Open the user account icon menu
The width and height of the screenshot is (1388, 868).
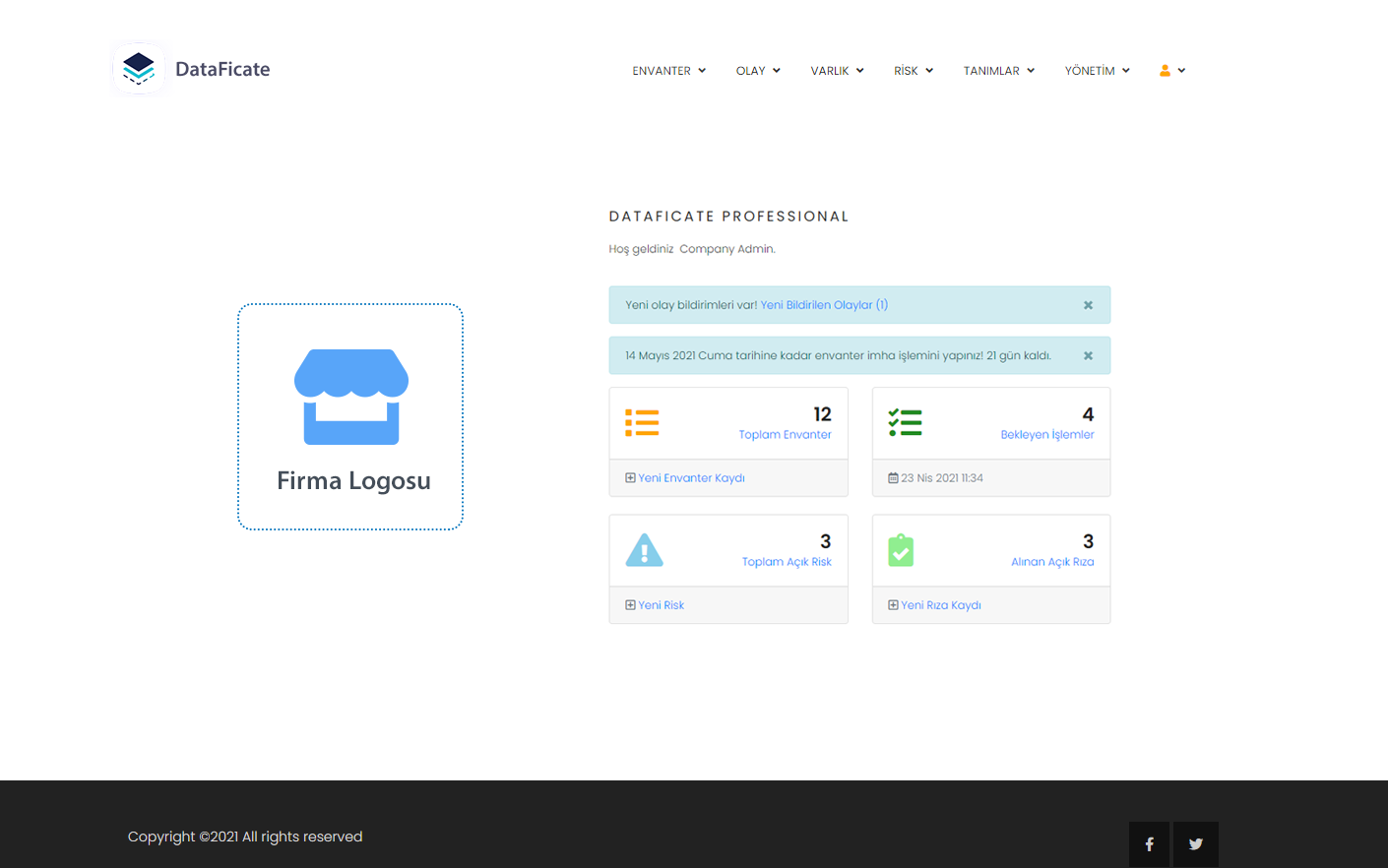[x=1165, y=71]
